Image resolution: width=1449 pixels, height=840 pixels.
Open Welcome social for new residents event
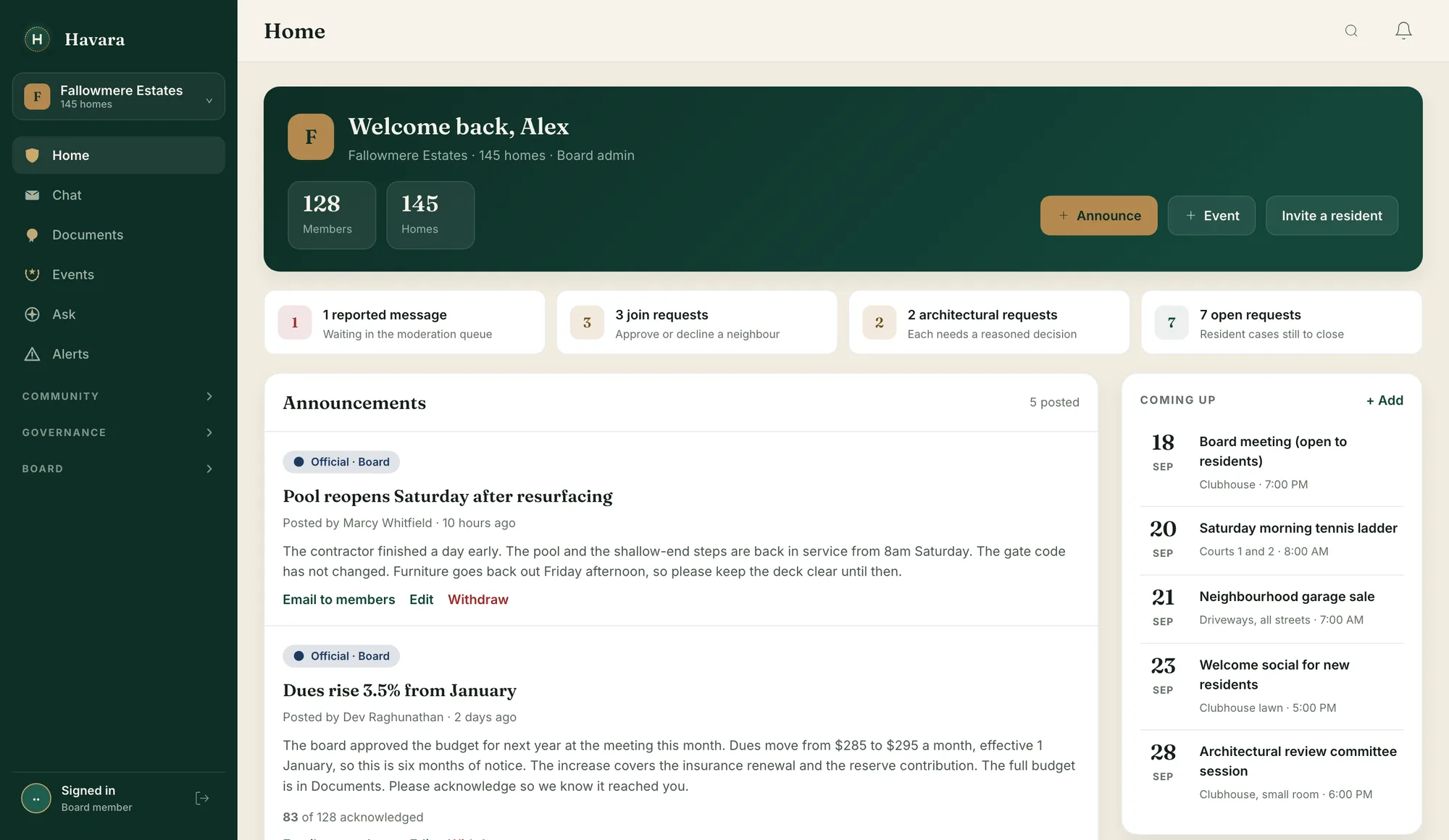[1271, 686]
